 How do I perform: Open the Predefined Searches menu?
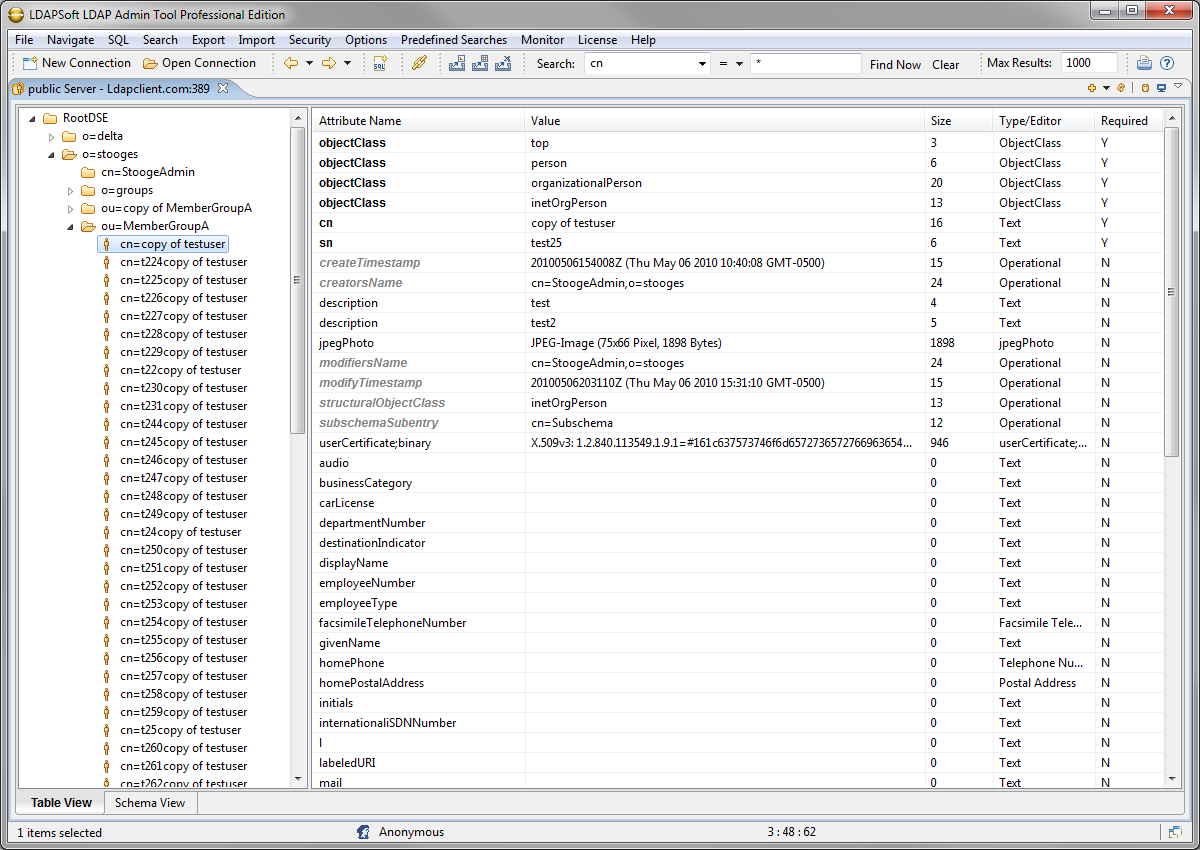[x=454, y=40]
